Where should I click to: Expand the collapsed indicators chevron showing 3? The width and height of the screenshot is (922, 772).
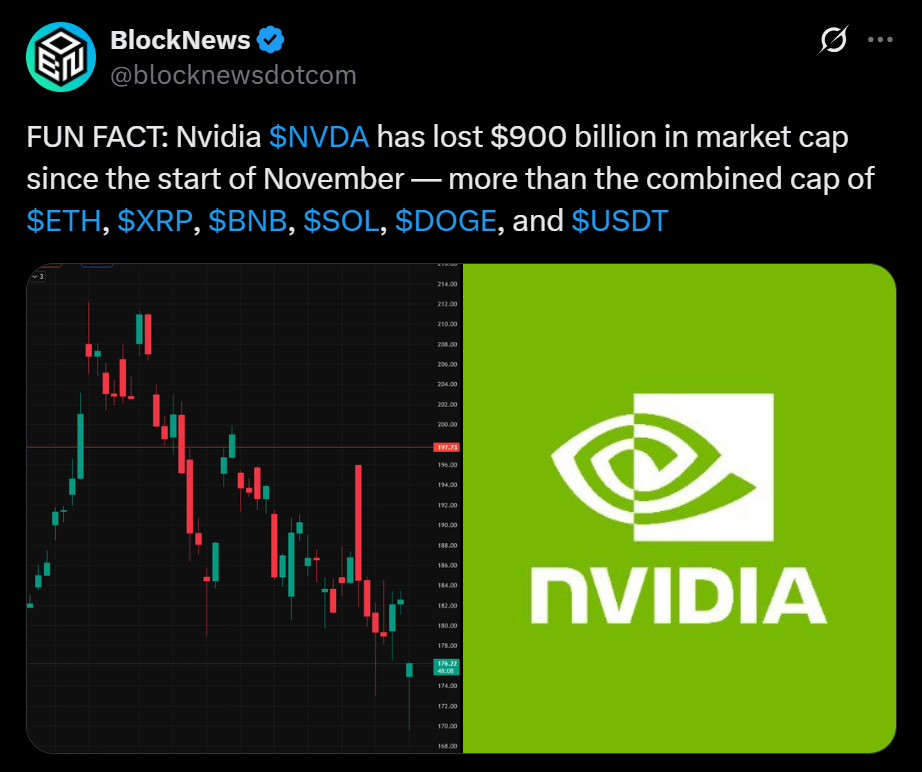(x=37, y=275)
